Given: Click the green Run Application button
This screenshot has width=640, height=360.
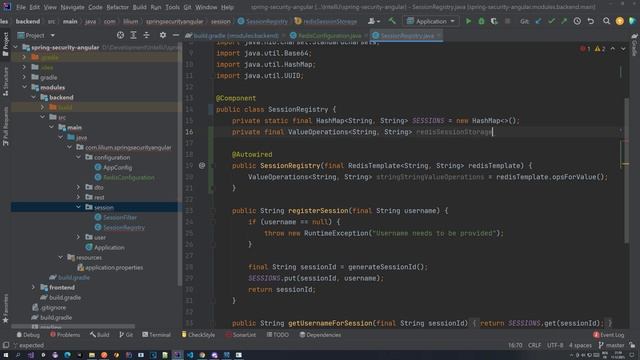Looking at the screenshot, I should coord(468,21).
